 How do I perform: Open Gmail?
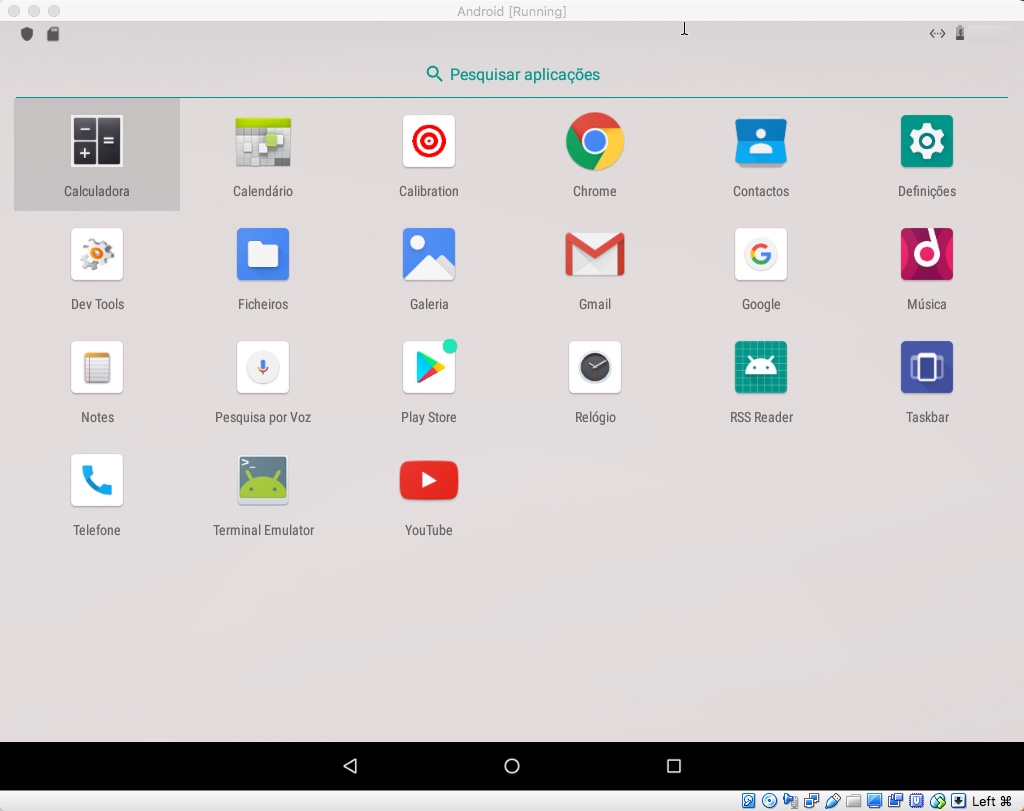click(594, 254)
